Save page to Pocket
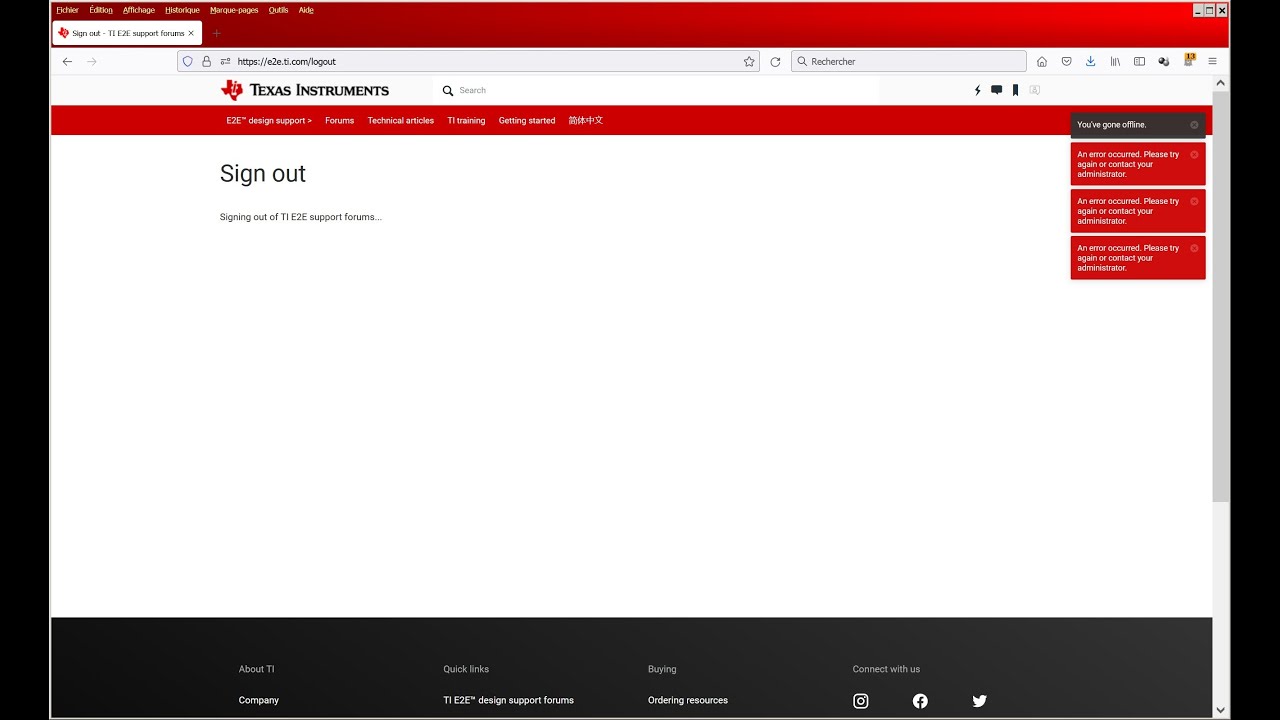 coord(1067,61)
